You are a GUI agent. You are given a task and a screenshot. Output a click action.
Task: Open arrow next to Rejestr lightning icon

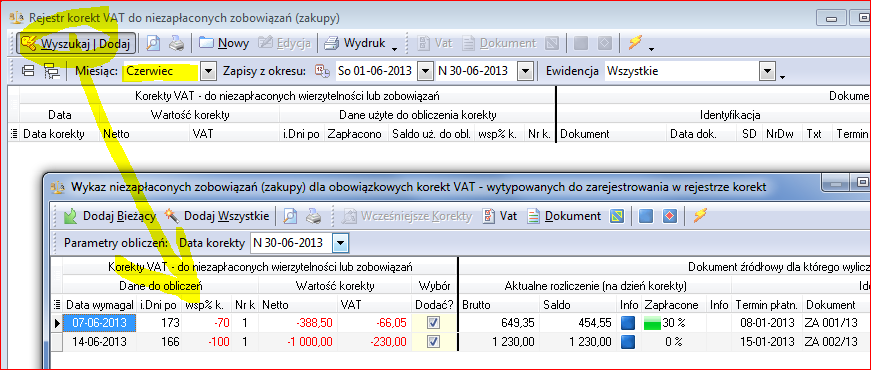[x=651, y=49]
